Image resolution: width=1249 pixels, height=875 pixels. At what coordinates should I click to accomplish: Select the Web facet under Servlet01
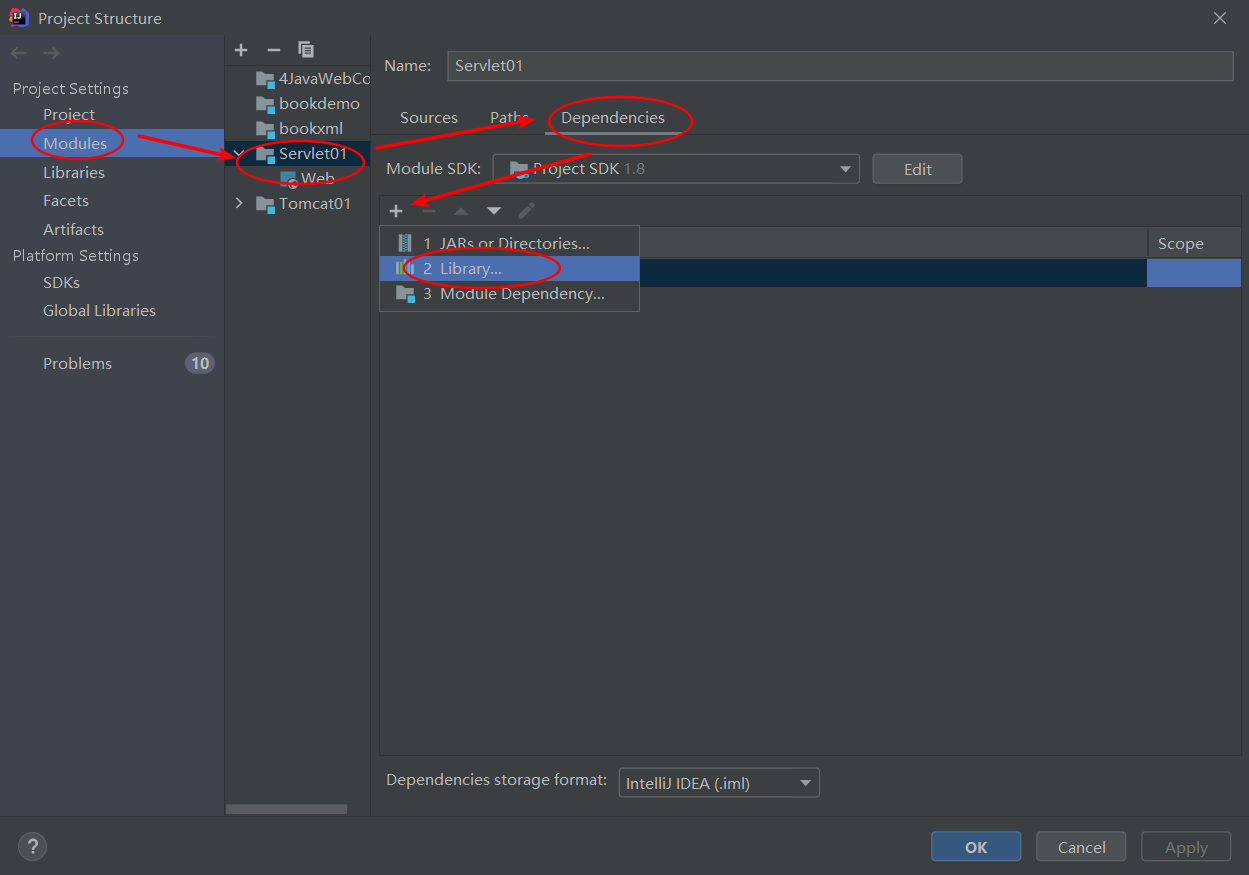coord(317,179)
